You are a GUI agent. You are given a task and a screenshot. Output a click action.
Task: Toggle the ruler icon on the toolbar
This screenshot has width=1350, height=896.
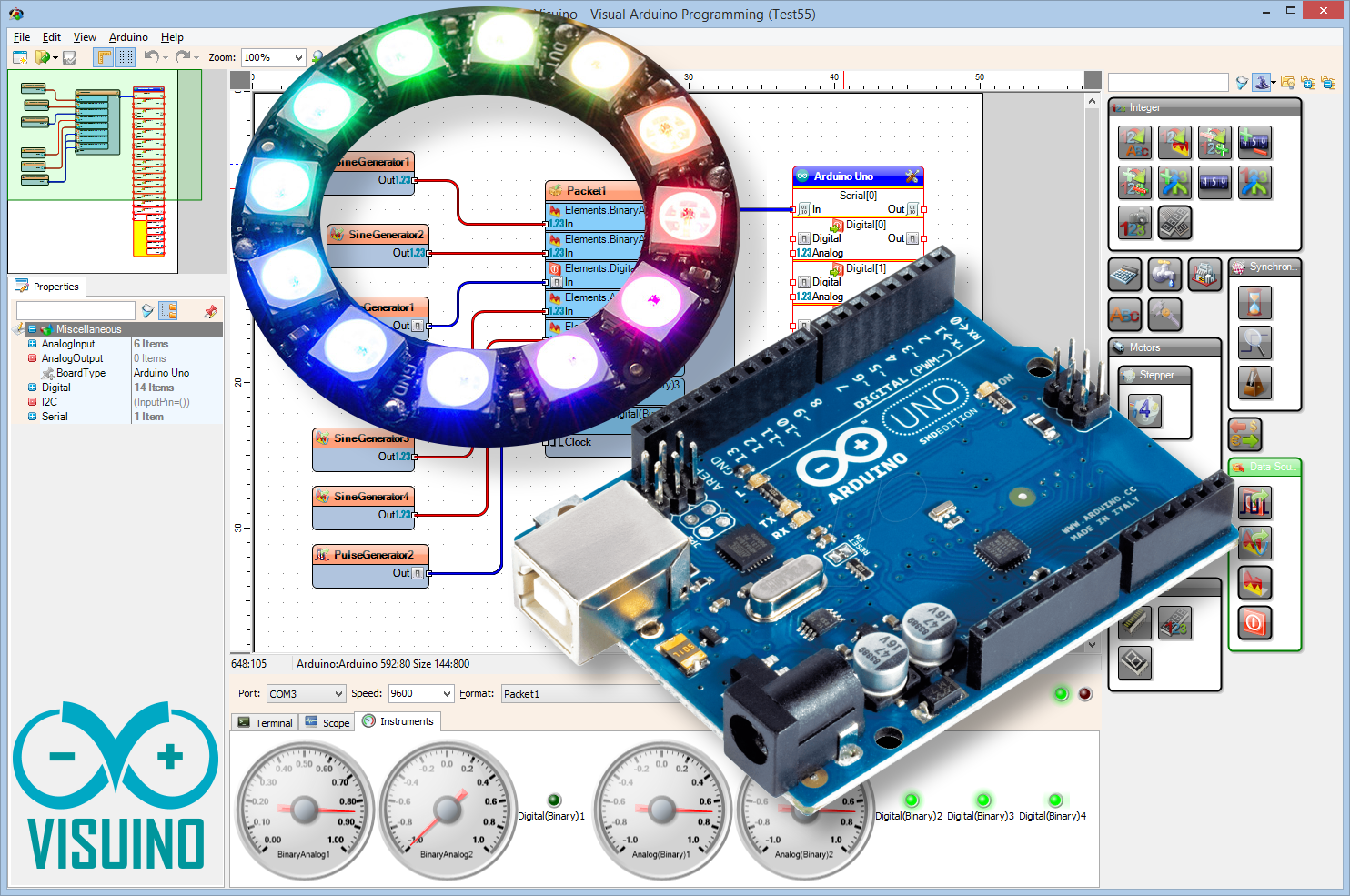103,56
